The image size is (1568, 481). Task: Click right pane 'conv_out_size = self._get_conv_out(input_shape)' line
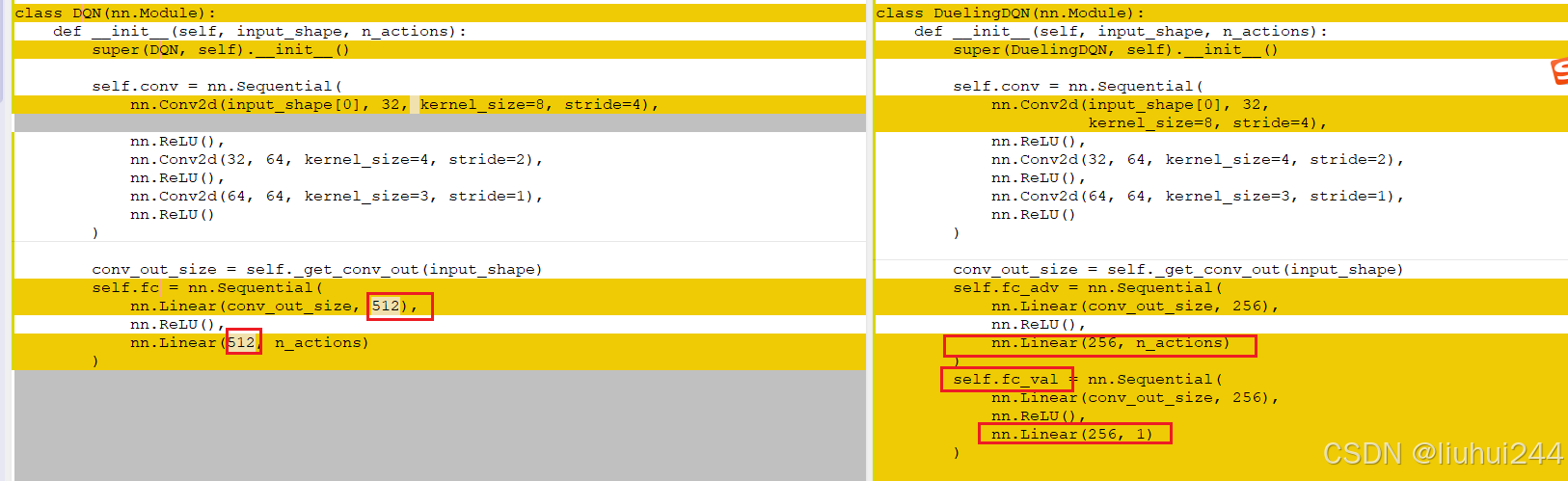[1178, 270]
